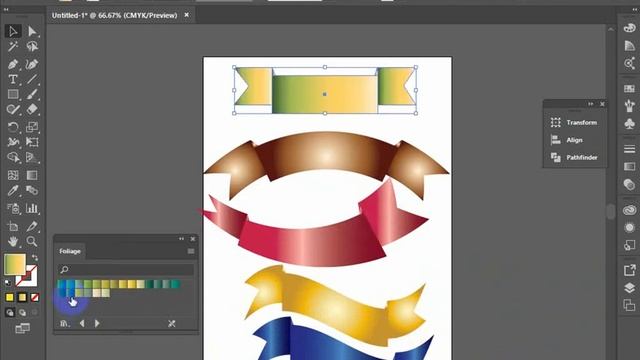
Task: Select the Column Graph tool
Action: [32, 209]
